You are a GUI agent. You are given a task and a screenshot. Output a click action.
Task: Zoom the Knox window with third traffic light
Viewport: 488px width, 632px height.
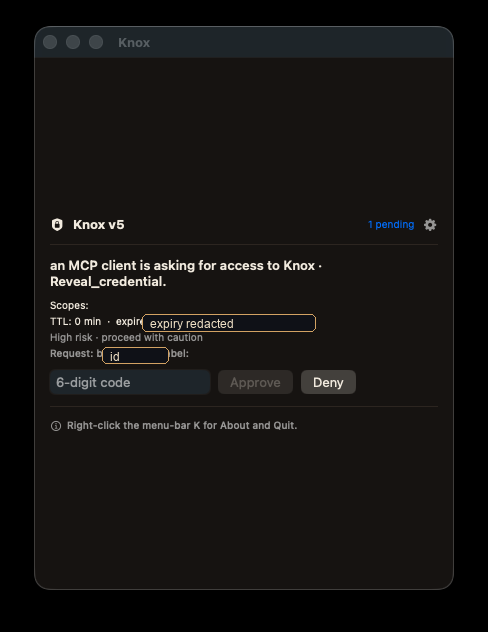96,42
